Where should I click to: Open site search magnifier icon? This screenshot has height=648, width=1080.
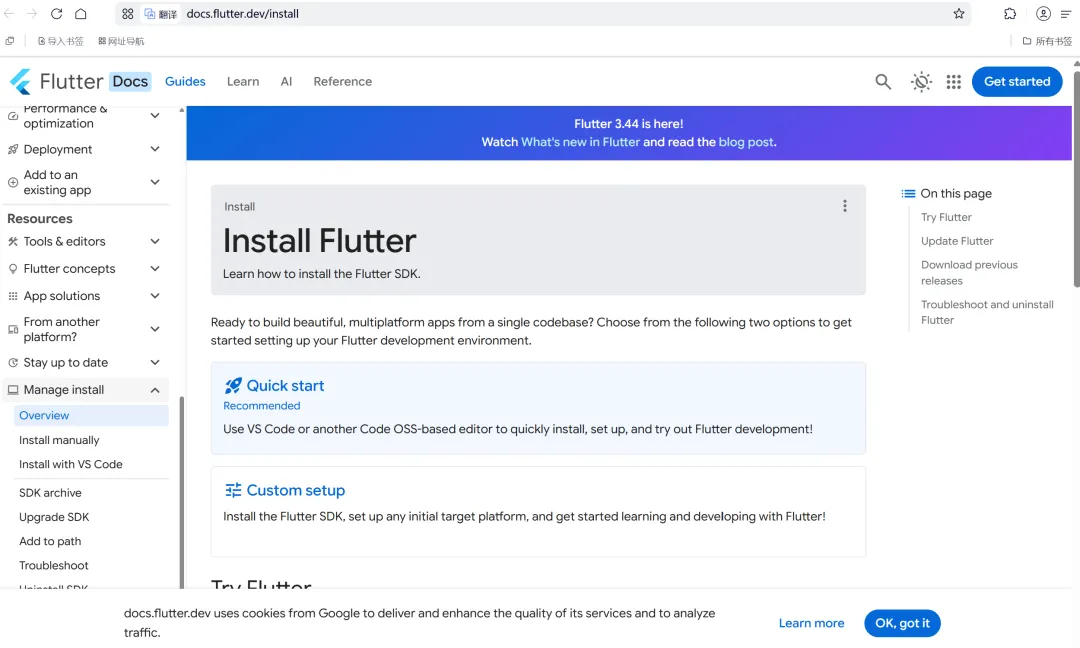(883, 81)
